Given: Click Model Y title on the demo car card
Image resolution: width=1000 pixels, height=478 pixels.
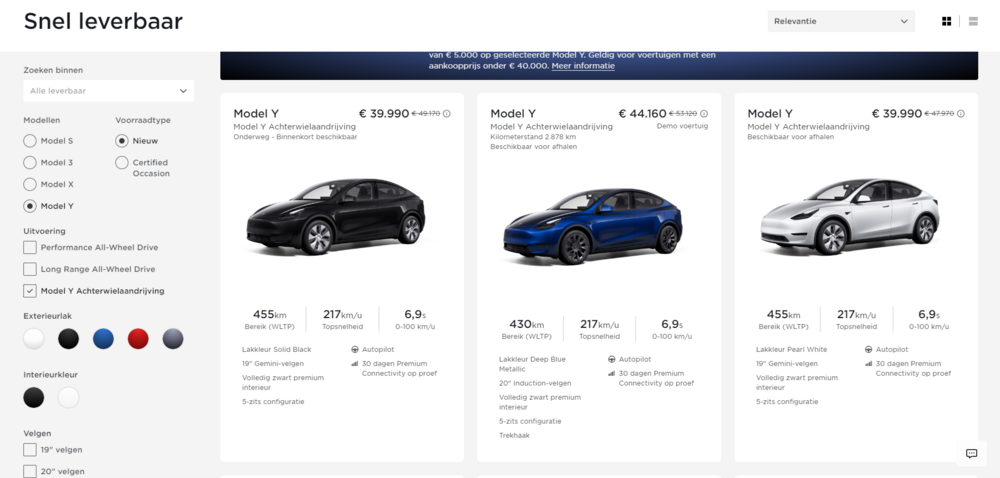Looking at the screenshot, I should click(x=513, y=114).
